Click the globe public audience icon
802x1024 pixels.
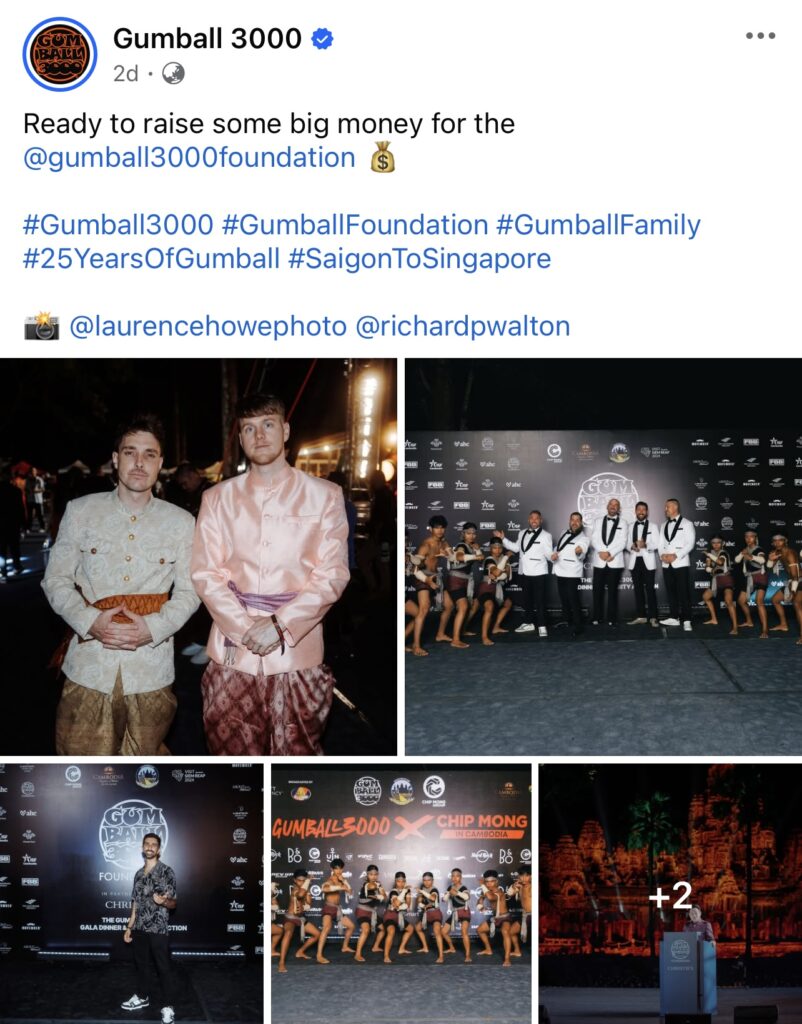click(x=173, y=73)
